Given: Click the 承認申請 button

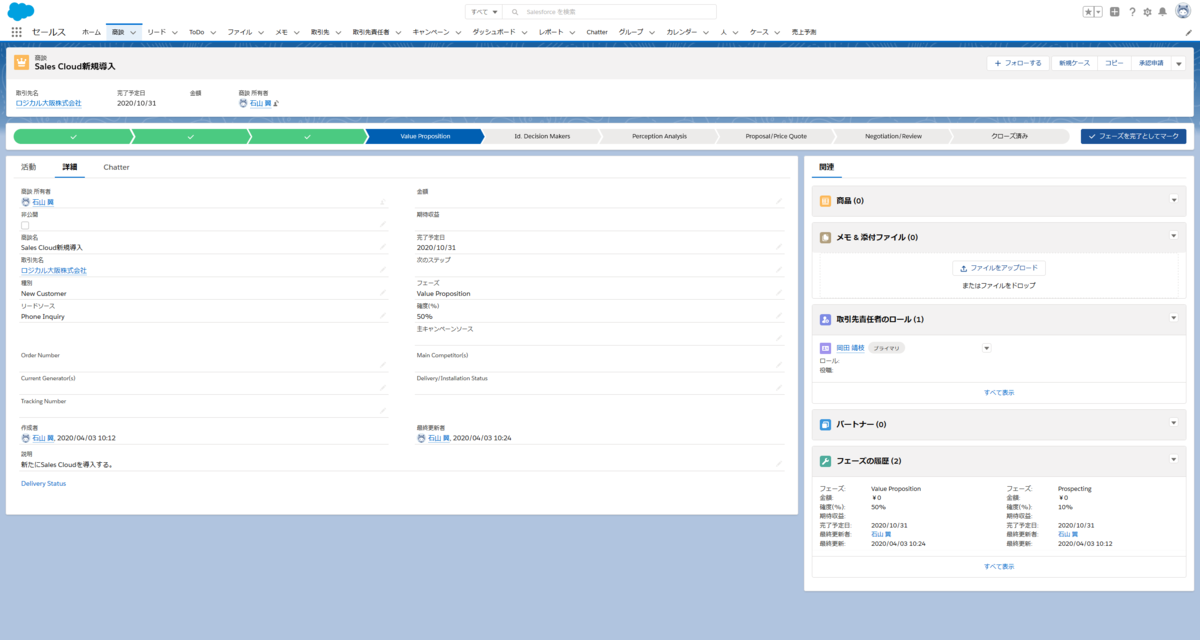Looking at the screenshot, I should click(x=1150, y=63).
